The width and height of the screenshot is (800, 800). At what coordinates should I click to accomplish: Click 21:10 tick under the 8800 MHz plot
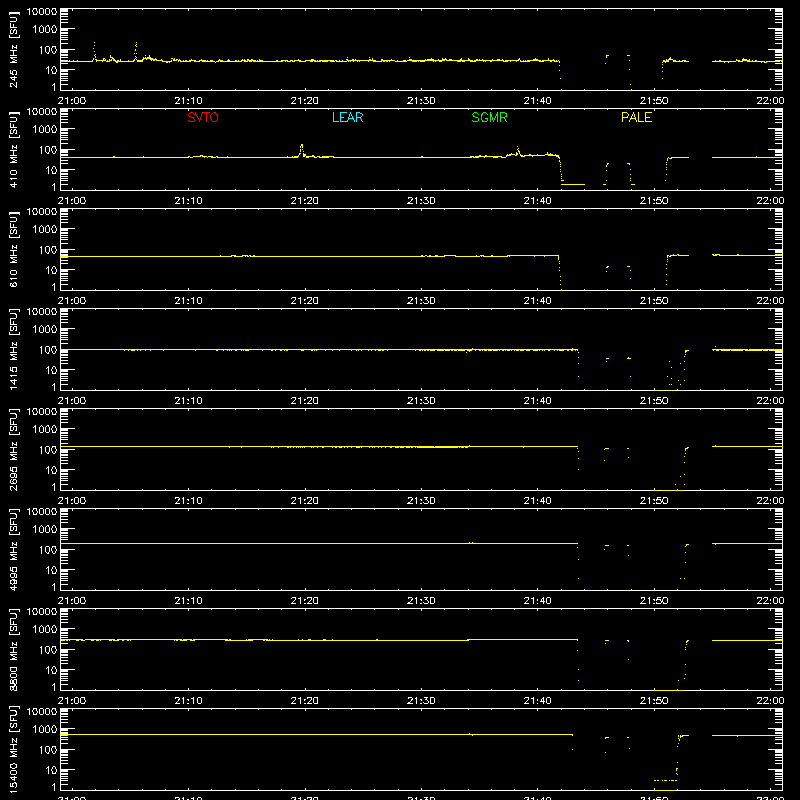pos(188,701)
